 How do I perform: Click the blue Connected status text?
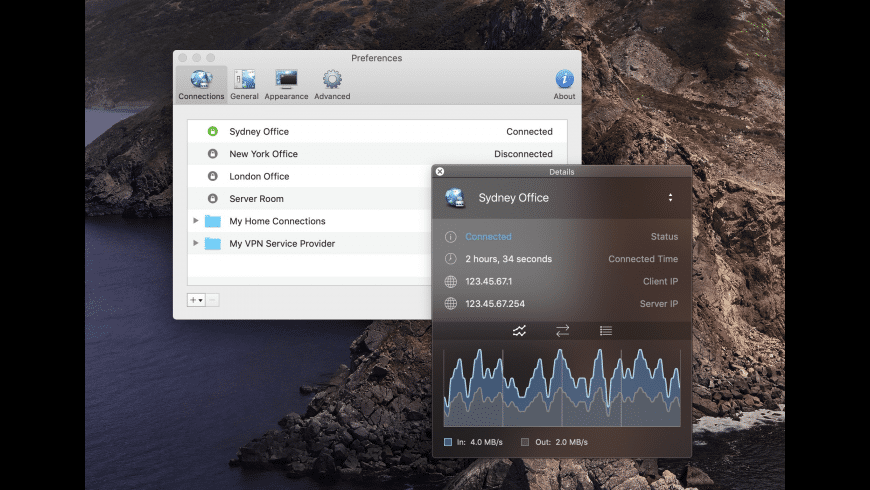(x=488, y=236)
